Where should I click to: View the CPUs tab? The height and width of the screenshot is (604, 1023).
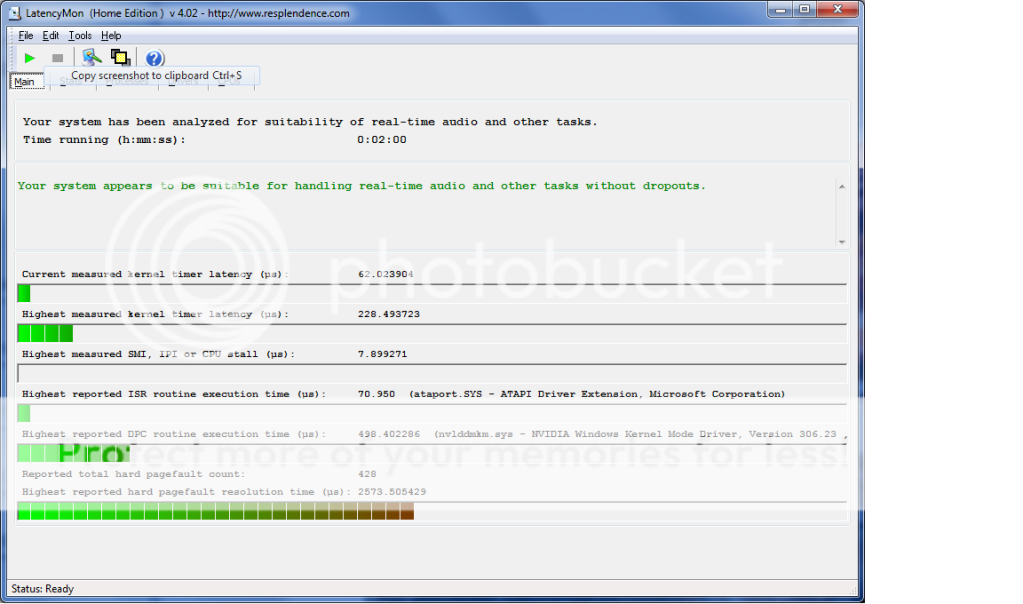tap(230, 81)
